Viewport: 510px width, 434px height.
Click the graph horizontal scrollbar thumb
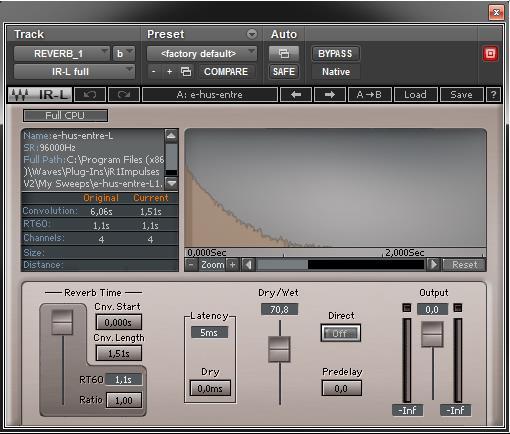283,265
